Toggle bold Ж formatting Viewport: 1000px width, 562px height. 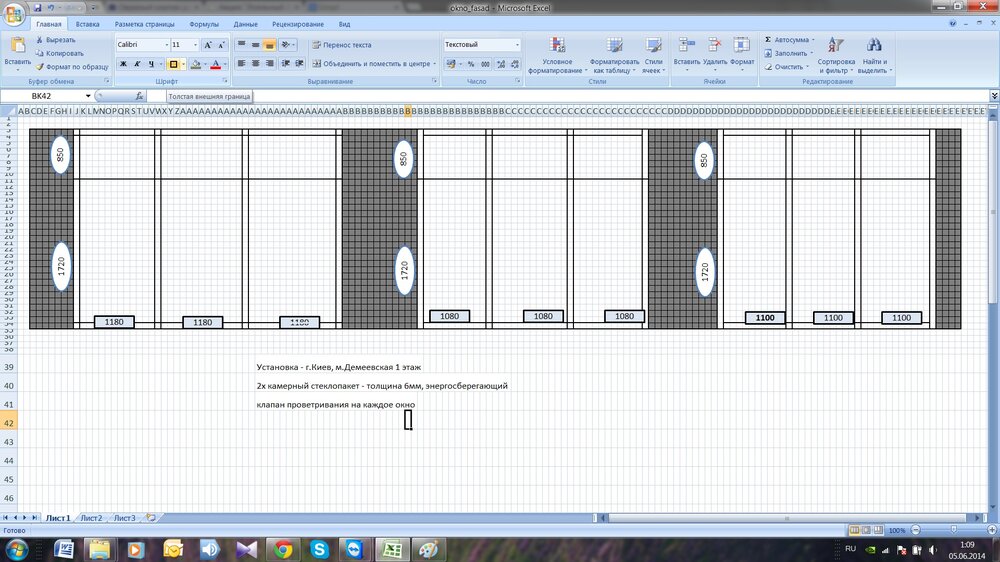pyautogui.click(x=123, y=64)
